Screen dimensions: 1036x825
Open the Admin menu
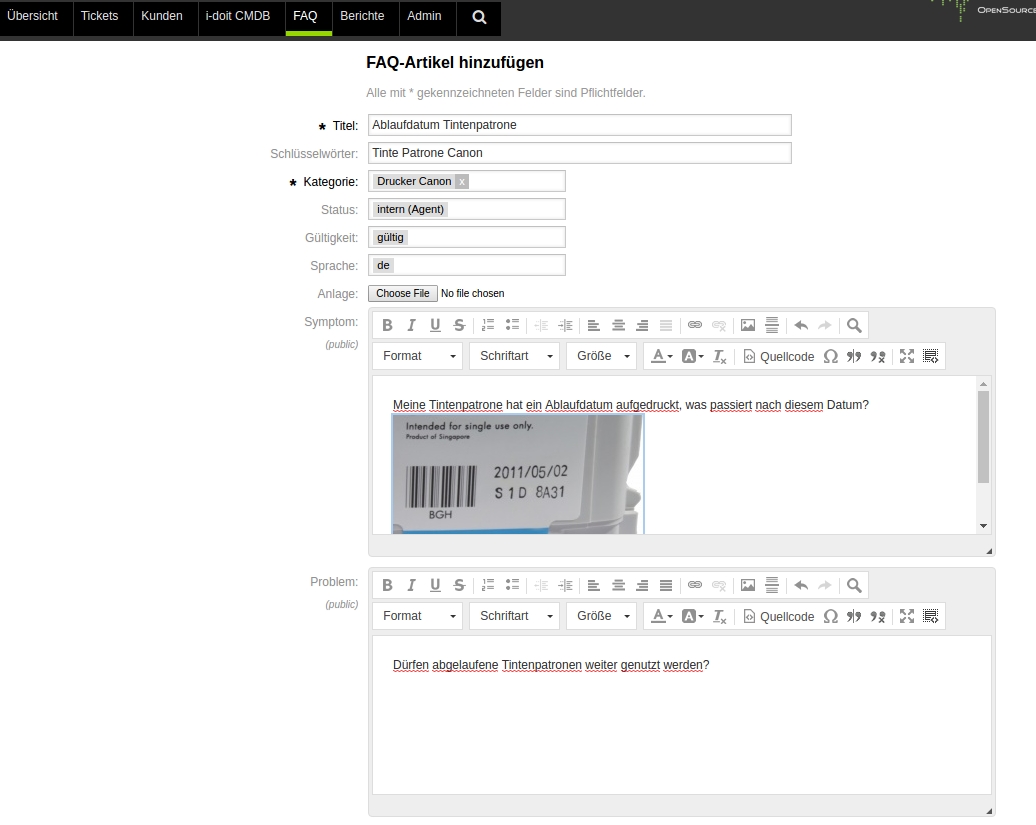pos(424,17)
